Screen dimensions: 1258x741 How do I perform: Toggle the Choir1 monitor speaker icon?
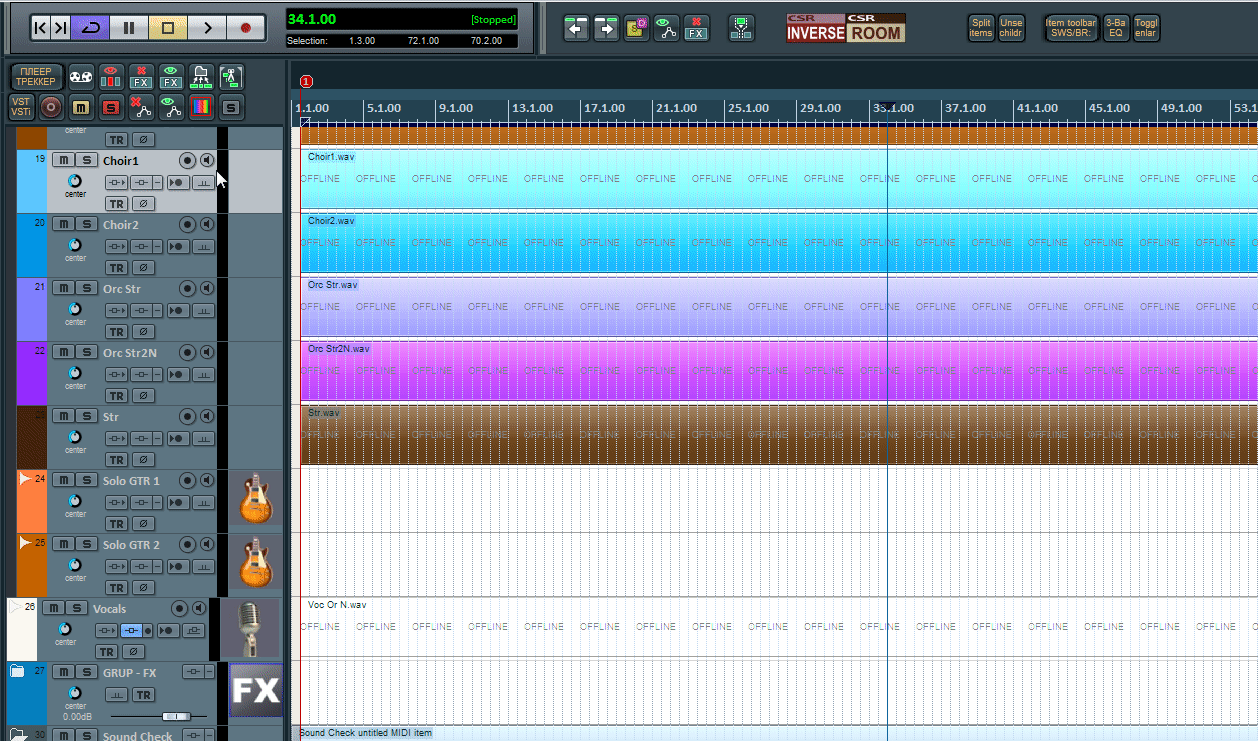click(x=206, y=161)
